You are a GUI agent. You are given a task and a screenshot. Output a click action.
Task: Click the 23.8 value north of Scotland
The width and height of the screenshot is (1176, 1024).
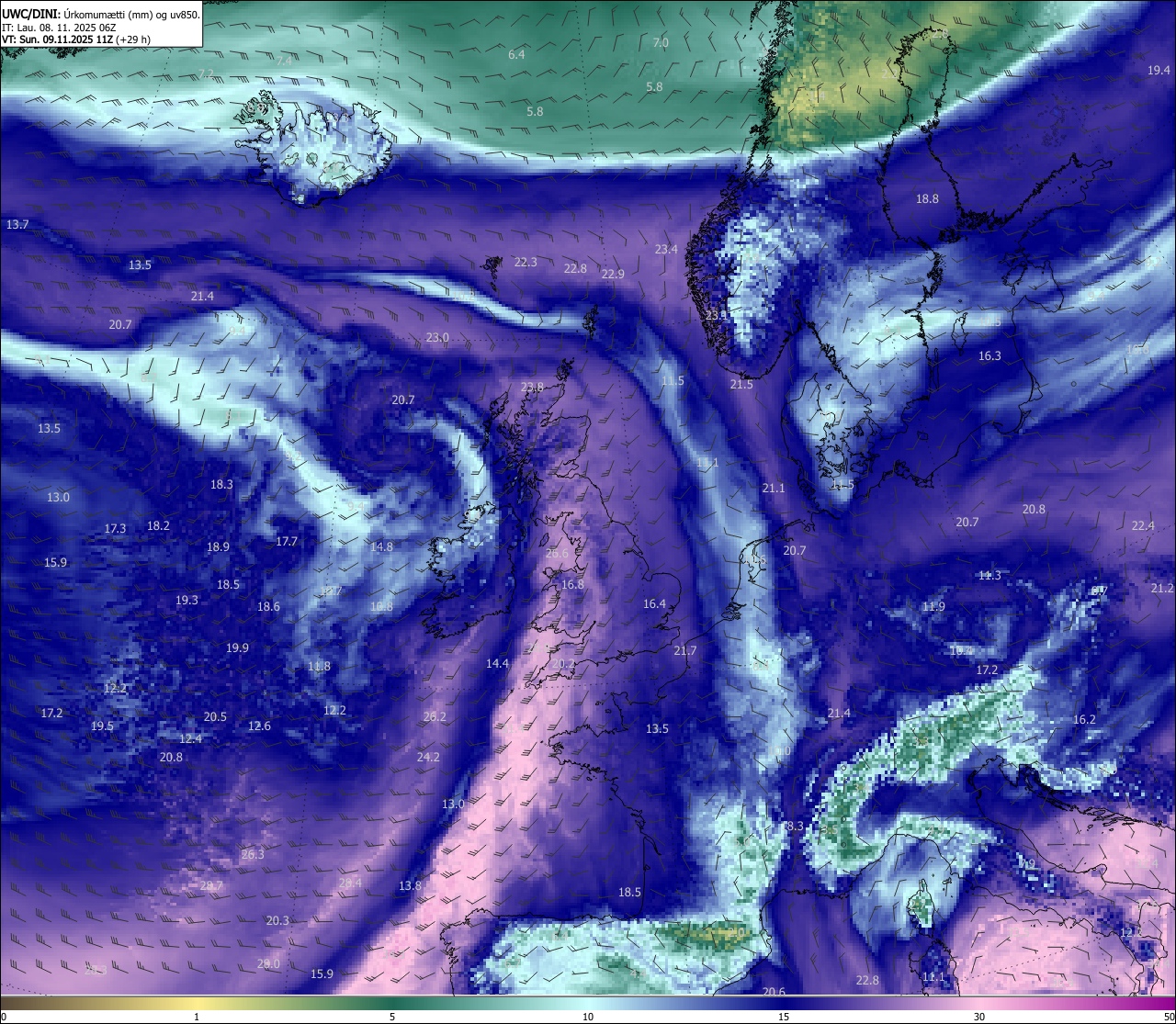(x=532, y=388)
